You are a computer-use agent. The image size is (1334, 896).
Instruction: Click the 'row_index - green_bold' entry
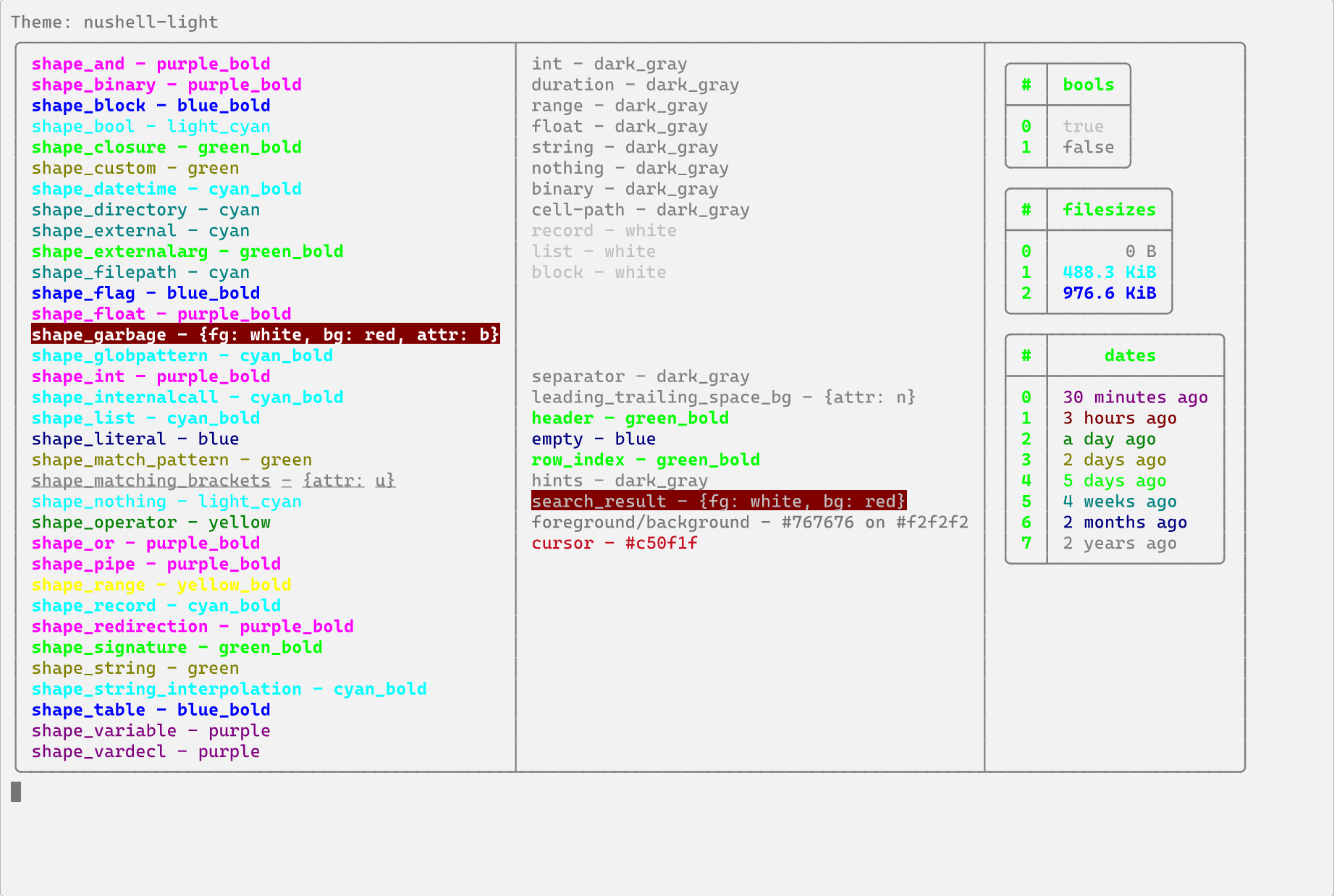(x=646, y=460)
